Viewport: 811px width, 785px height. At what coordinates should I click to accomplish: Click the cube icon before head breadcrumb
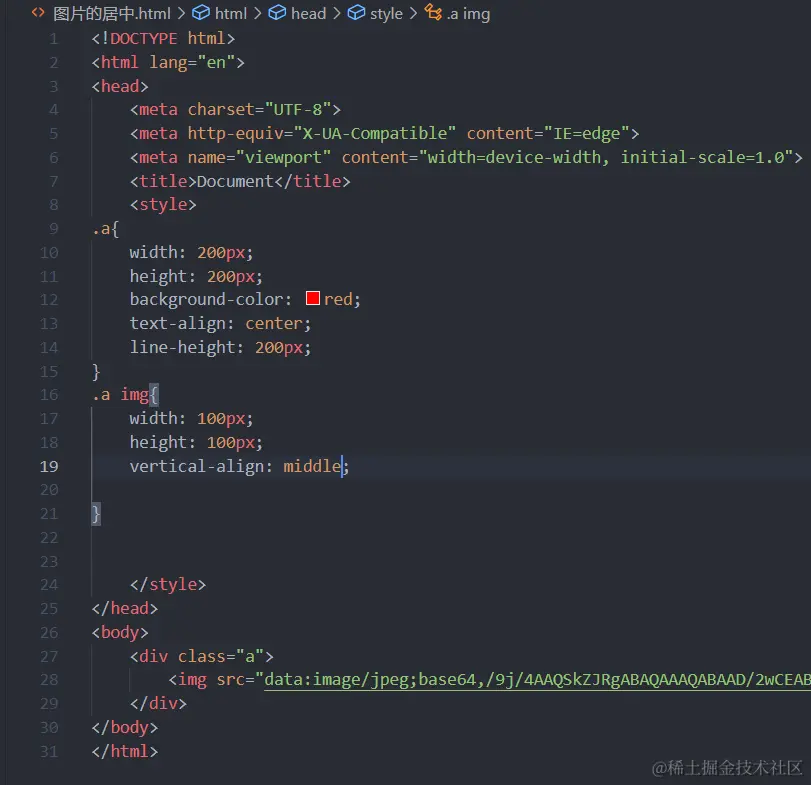click(x=277, y=13)
